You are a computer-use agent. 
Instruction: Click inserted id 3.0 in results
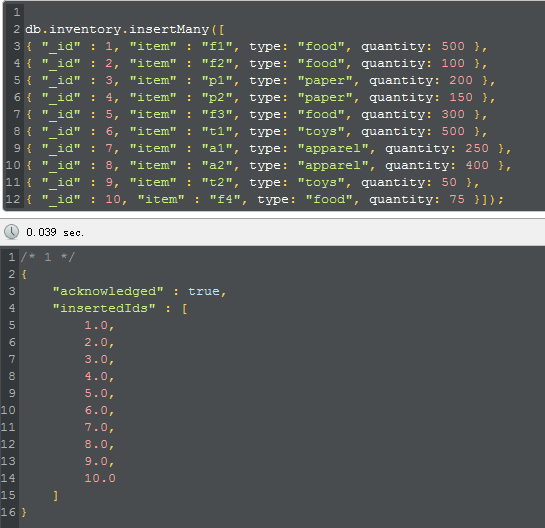pyautogui.click(x=96, y=359)
